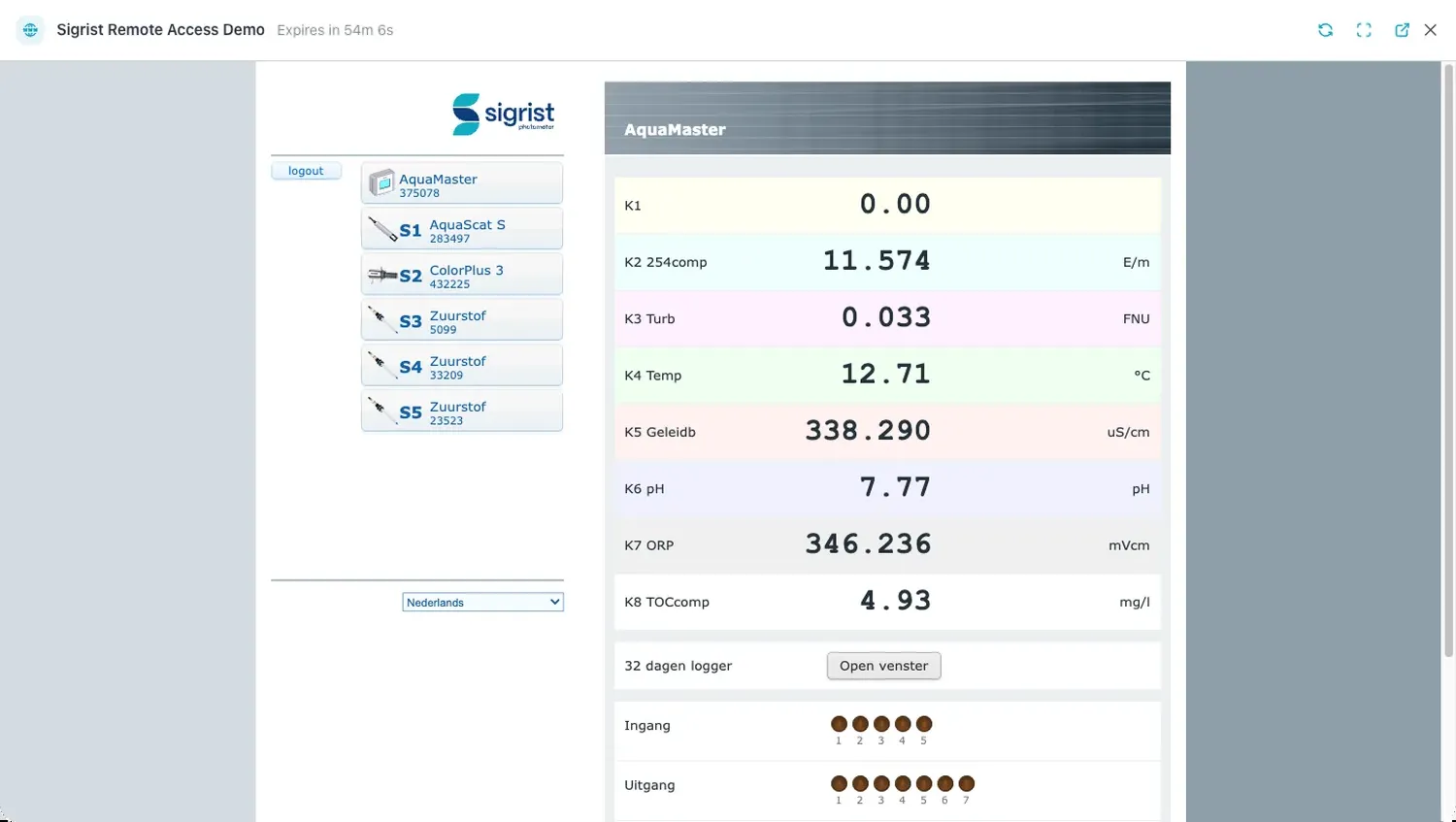
Task: Click Ingang indicator 3
Action: [x=881, y=724]
